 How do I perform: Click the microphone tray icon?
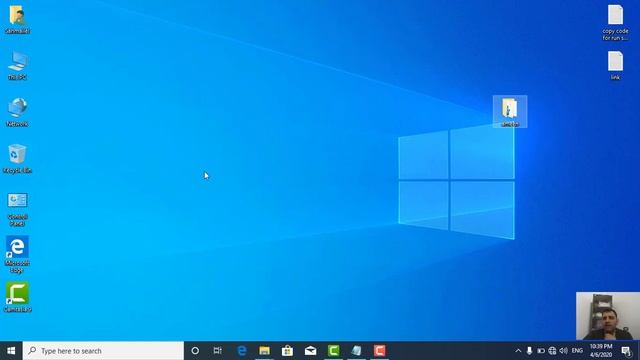(x=529, y=351)
